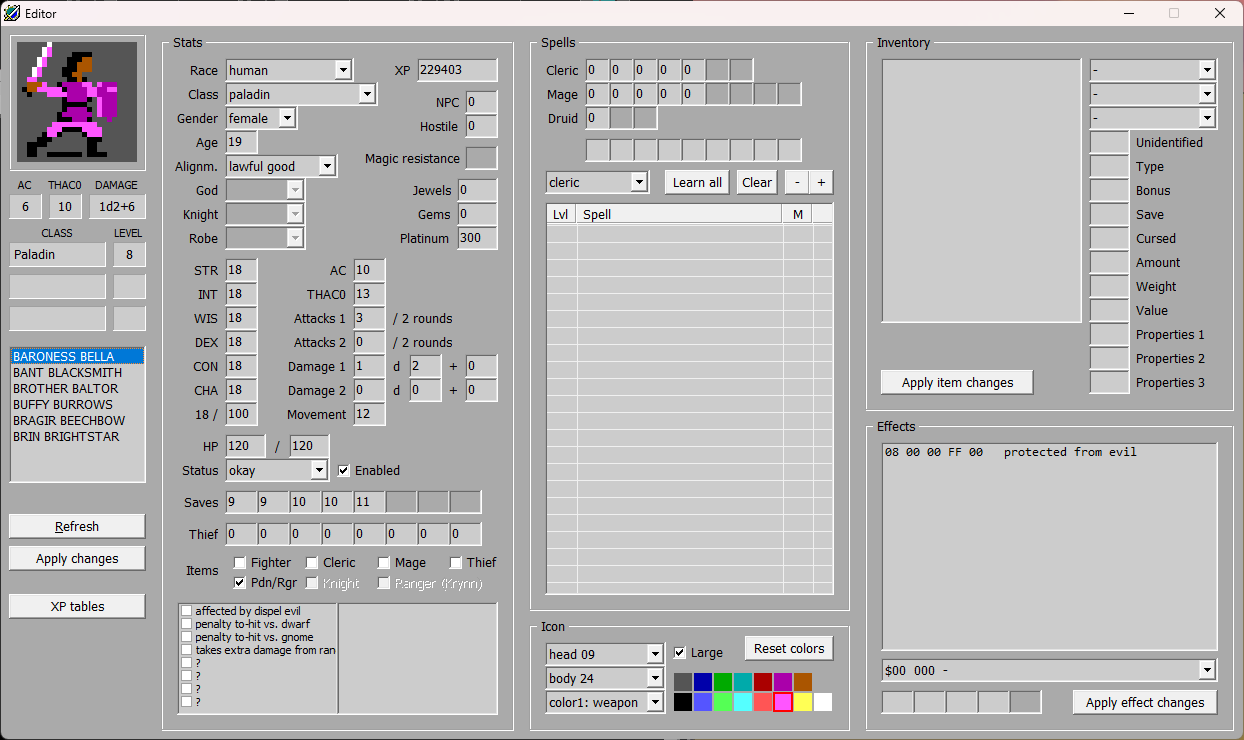This screenshot has width=1244, height=740.
Task: Enable the Fighter items checkbox
Action: click(240, 563)
